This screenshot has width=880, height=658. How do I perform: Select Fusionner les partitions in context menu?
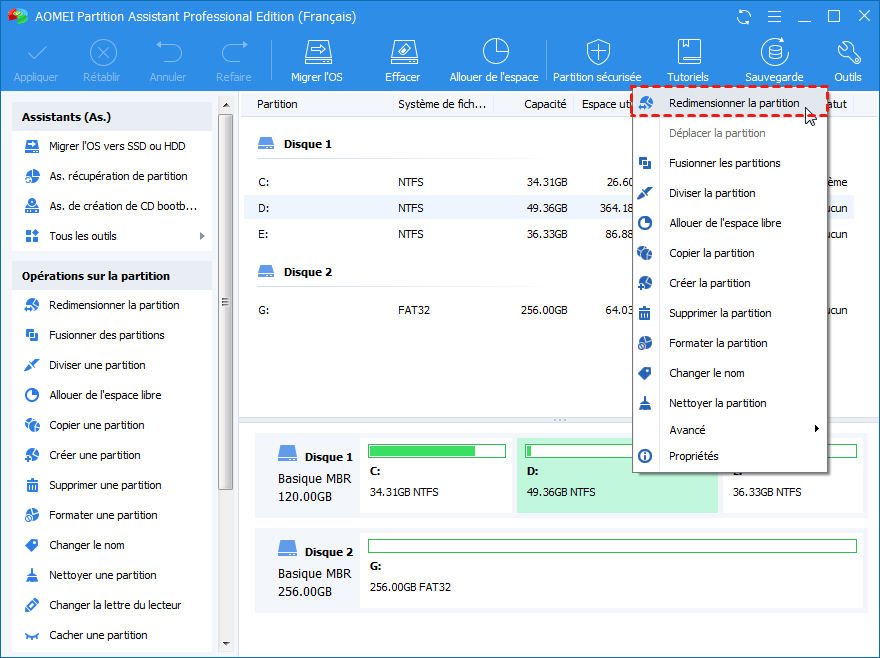click(724, 163)
